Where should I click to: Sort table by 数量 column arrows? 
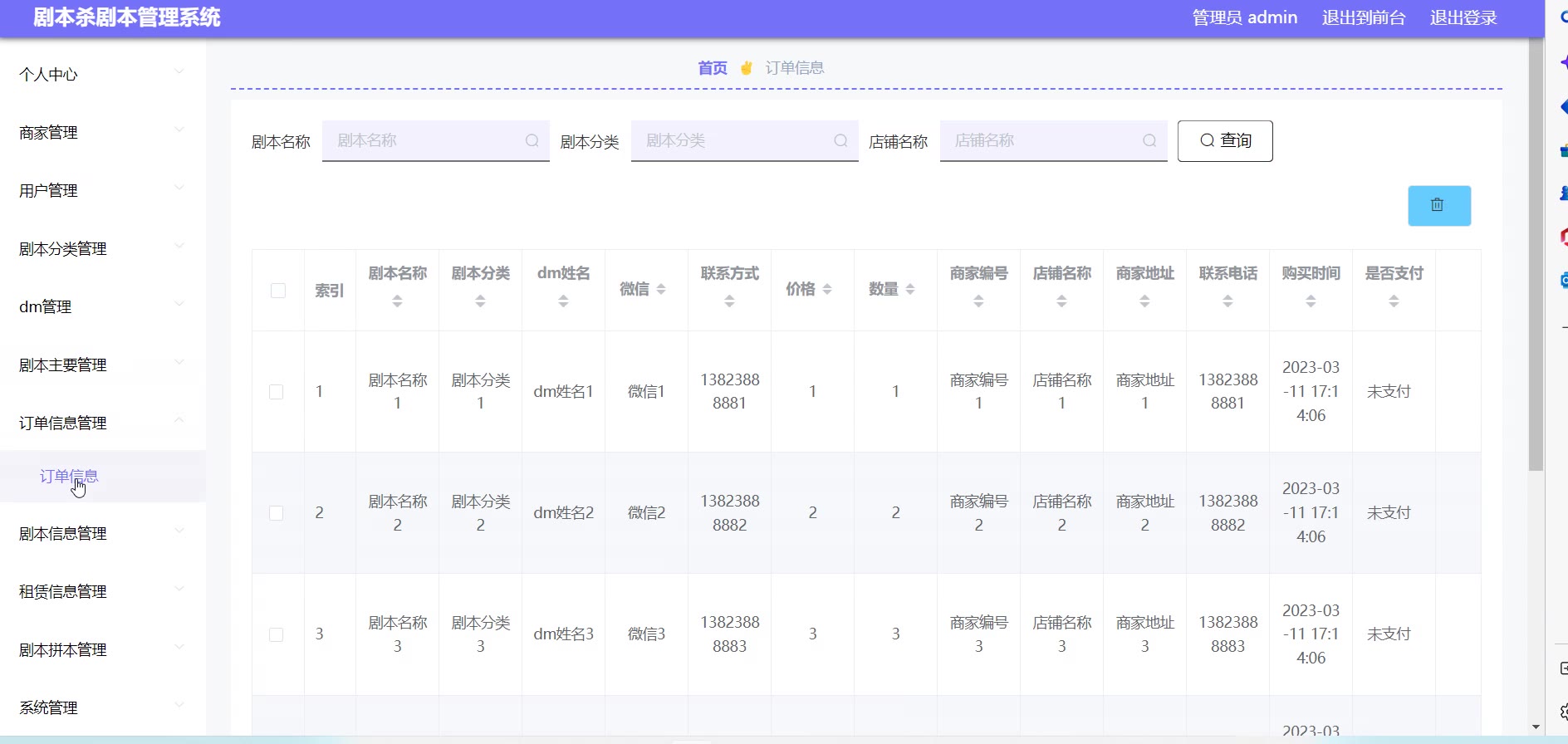tap(910, 289)
